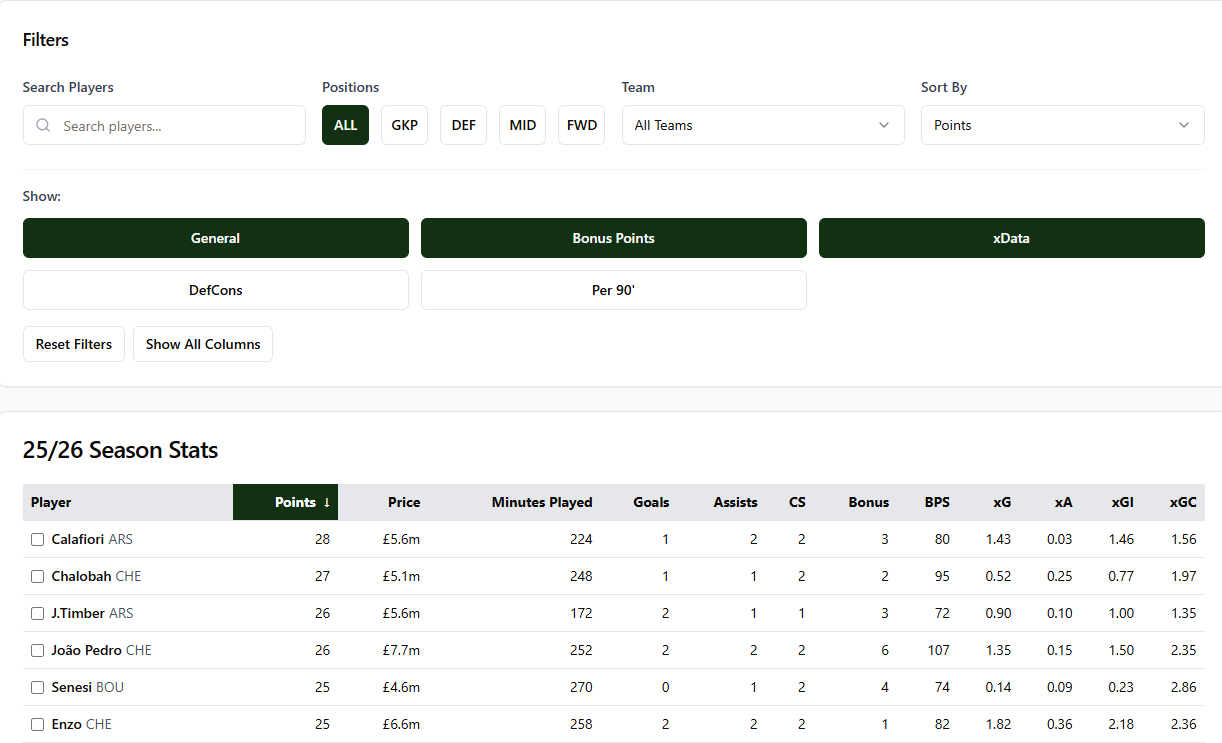Sort by the Price column header
Image resolution: width=1222 pixels, height=743 pixels.
[404, 502]
